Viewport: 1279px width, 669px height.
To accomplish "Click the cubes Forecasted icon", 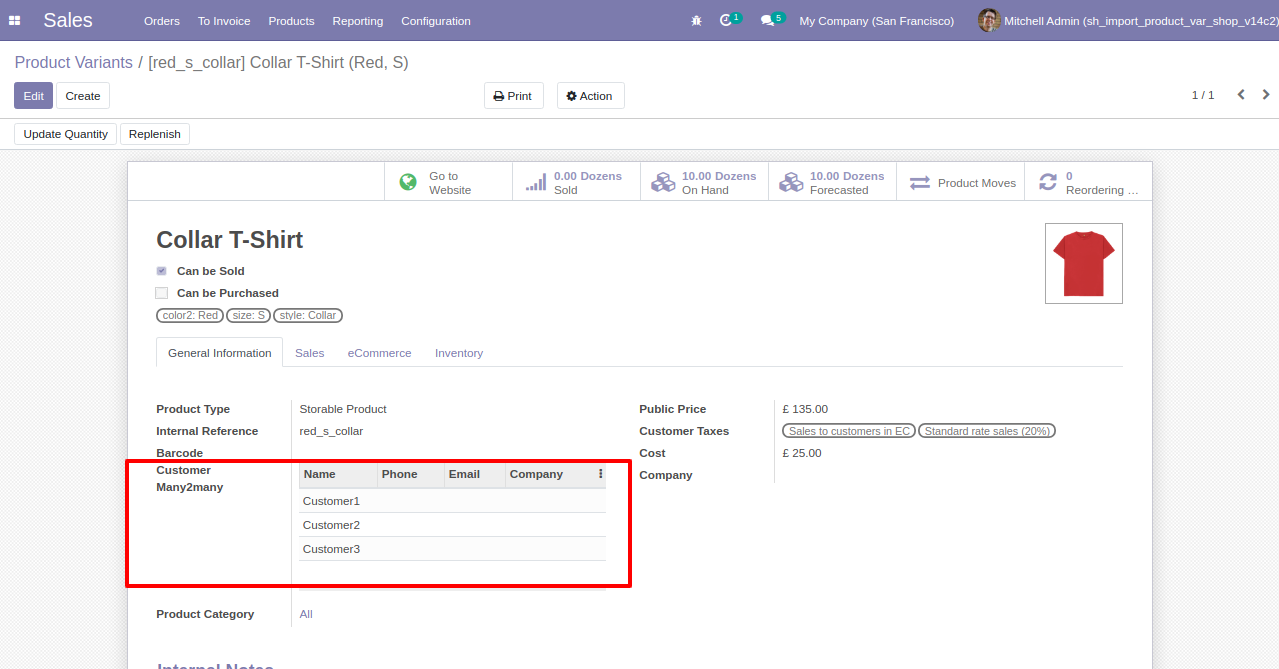I will (791, 182).
